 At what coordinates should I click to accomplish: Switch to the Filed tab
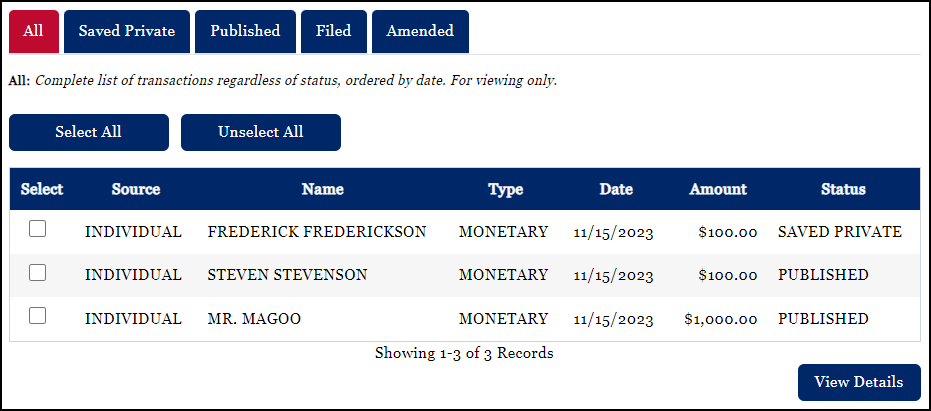pyautogui.click(x=334, y=31)
